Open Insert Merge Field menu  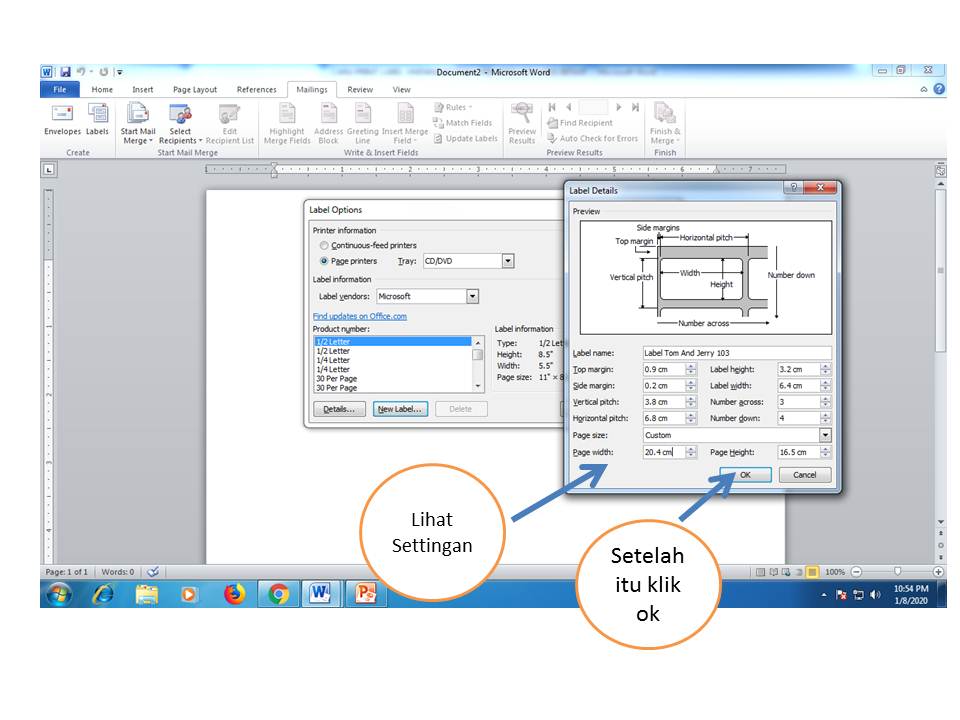pos(405,124)
